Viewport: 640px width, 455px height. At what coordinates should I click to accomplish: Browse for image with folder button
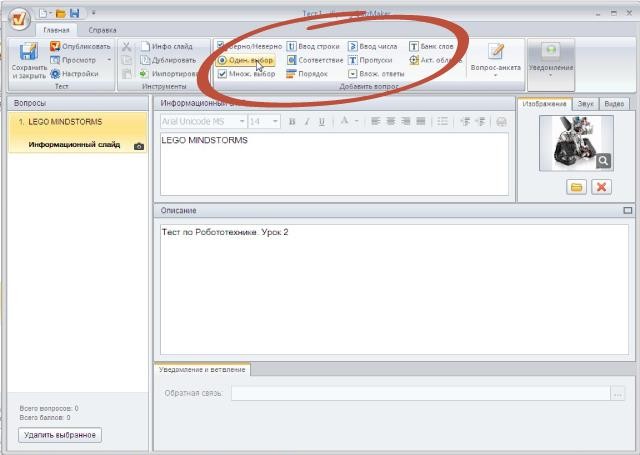[576, 187]
